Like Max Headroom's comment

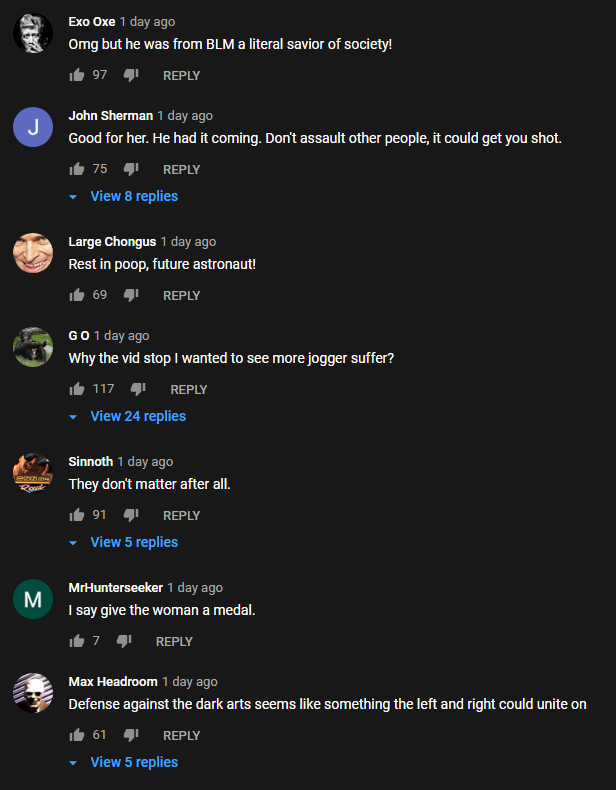[77, 735]
